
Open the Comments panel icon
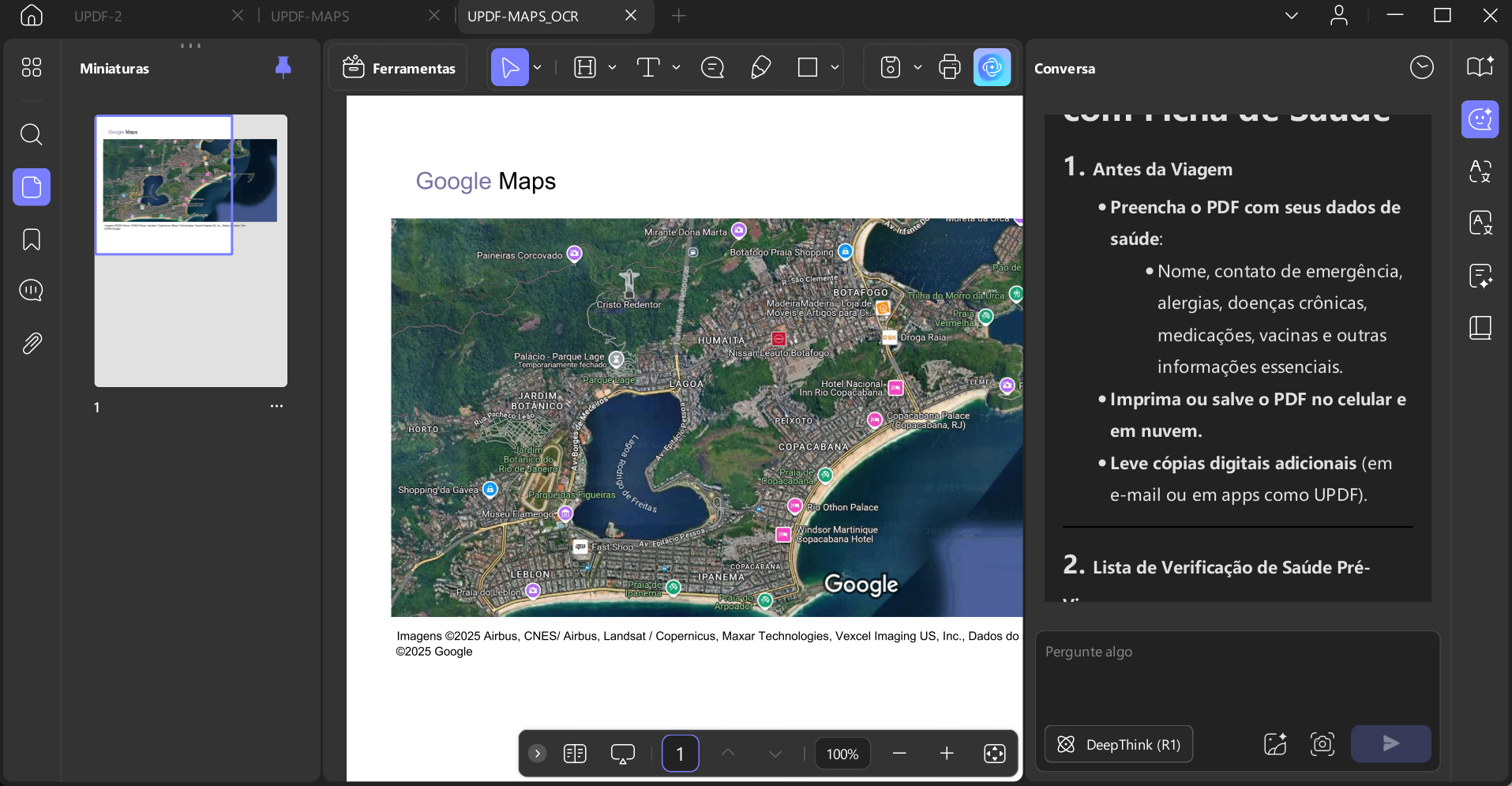[x=32, y=291]
